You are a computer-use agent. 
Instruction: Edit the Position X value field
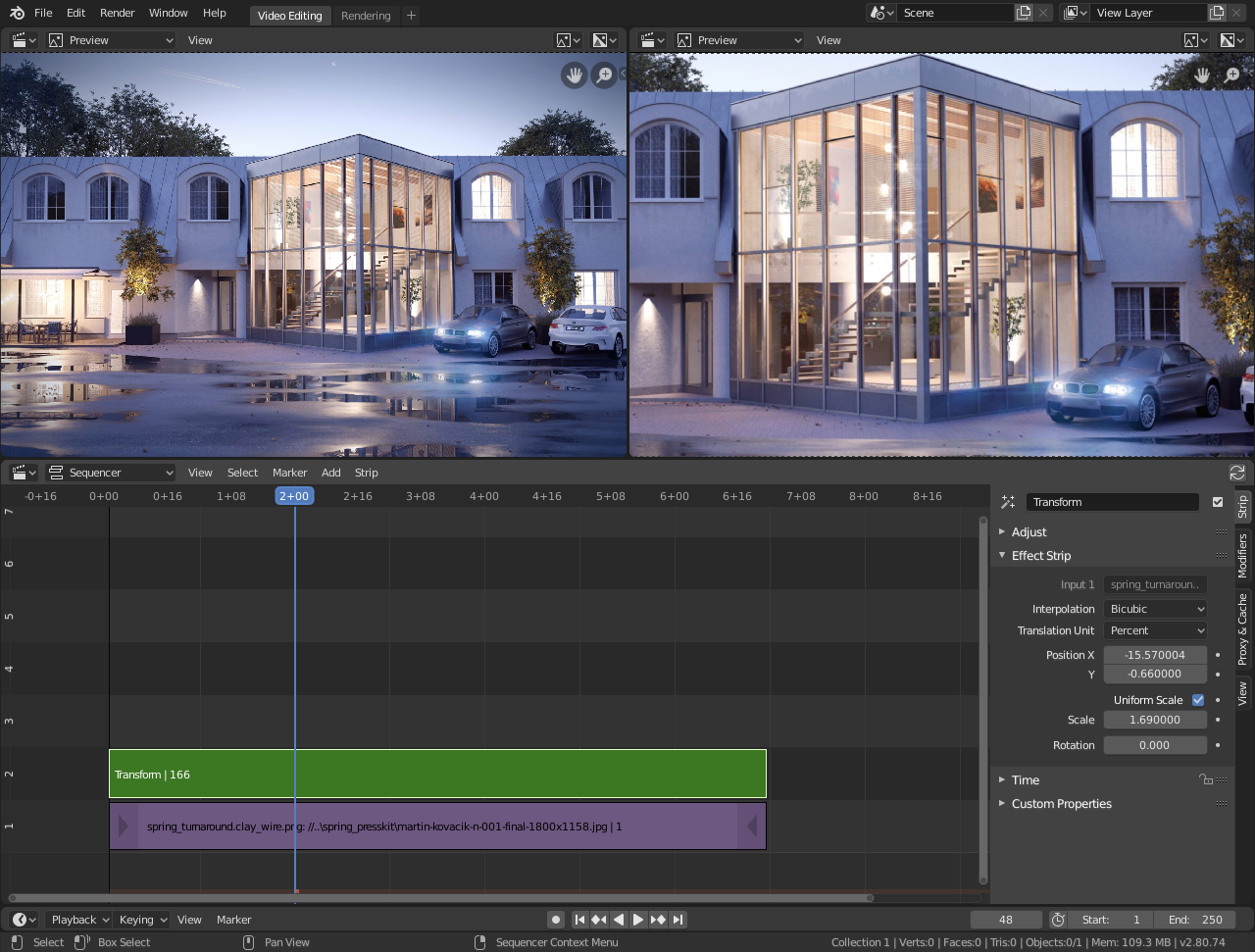point(1155,654)
